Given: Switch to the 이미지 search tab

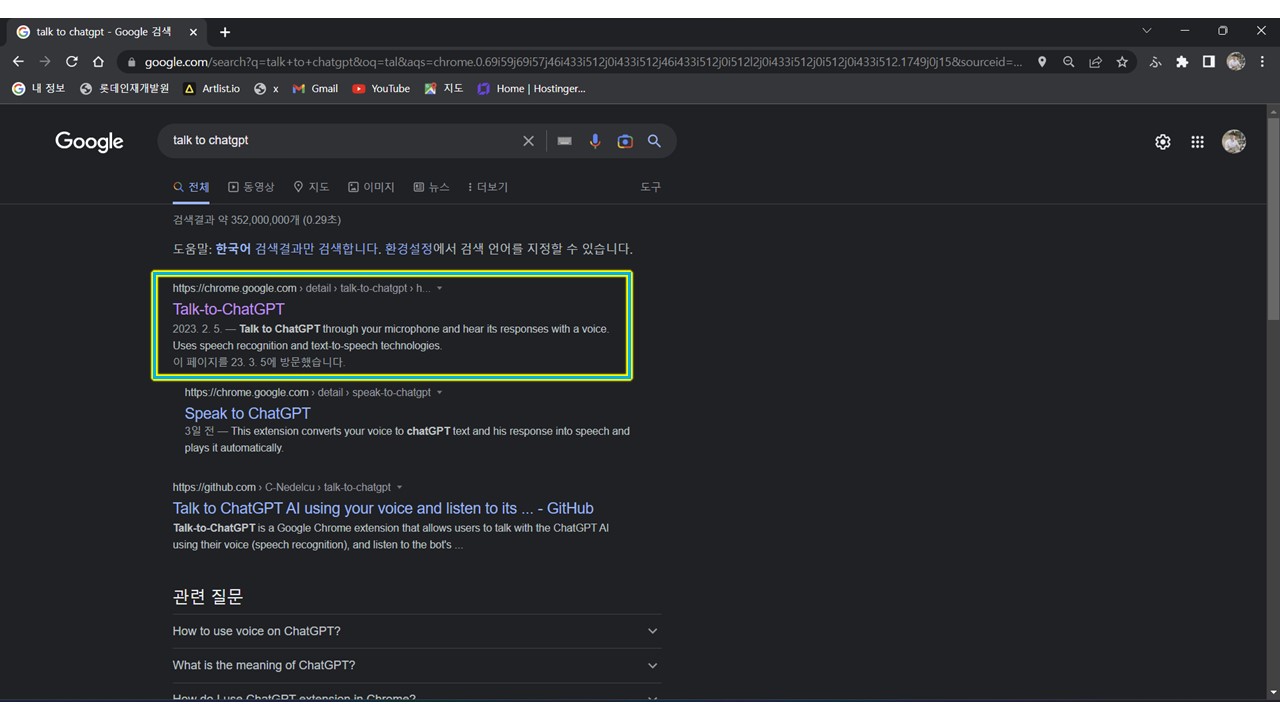Looking at the screenshot, I should pos(371,187).
